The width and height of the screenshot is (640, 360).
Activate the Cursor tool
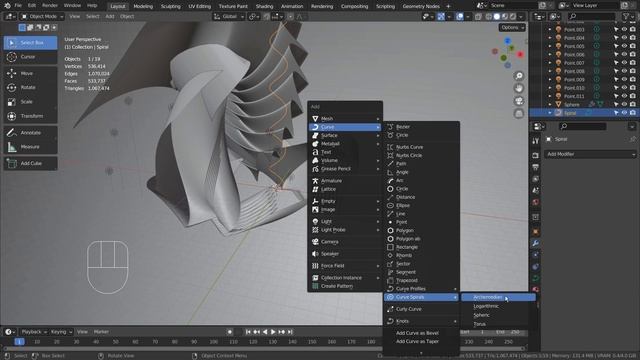(31, 57)
